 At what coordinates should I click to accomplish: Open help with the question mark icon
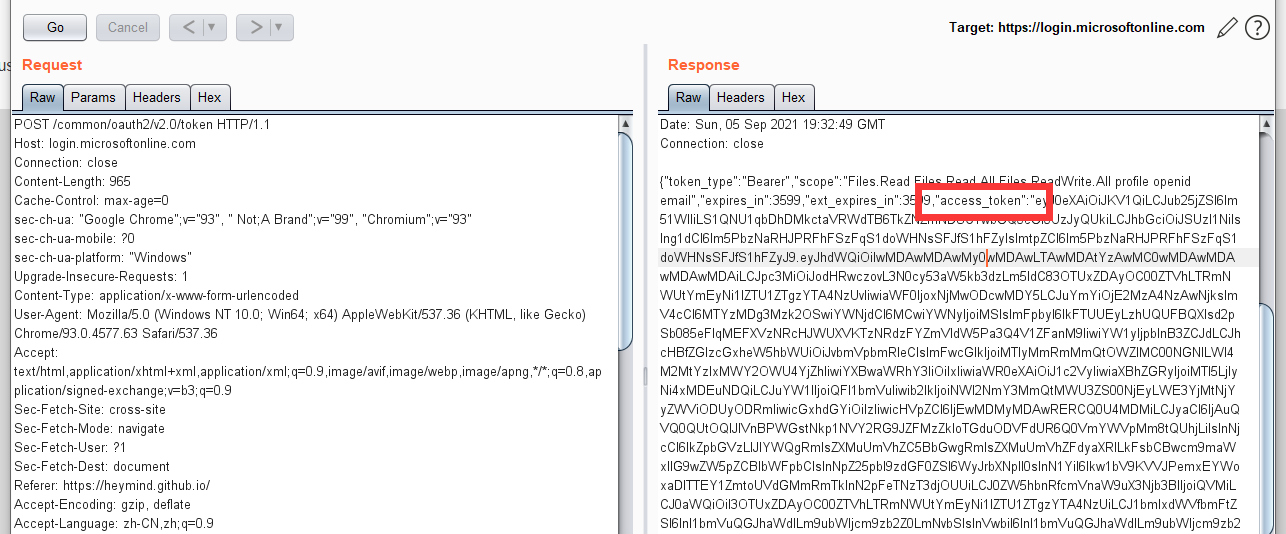[x=1257, y=28]
